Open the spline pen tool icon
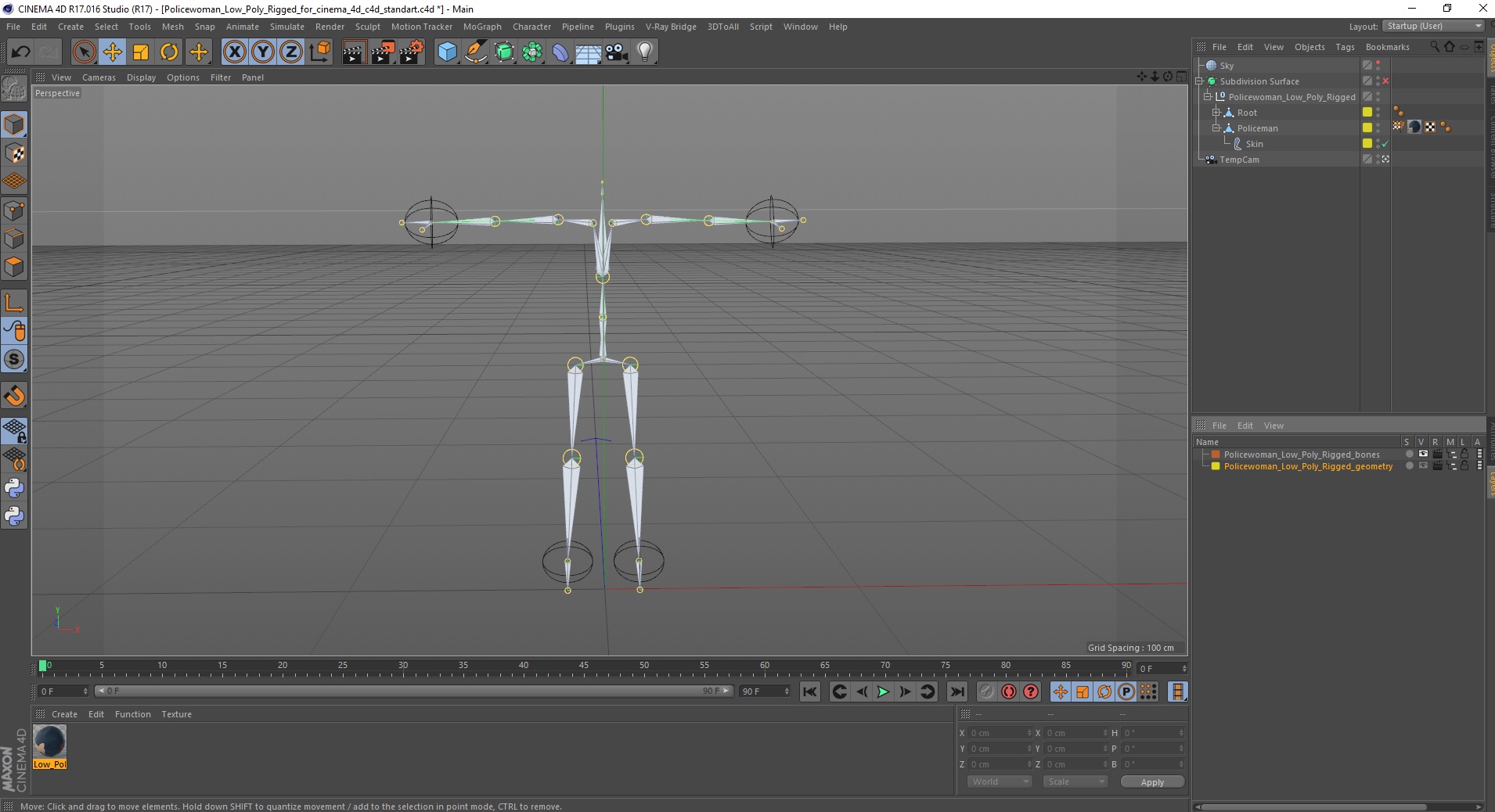Image resolution: width=1495 pixels, height=812 pixels. click(476, 52)
